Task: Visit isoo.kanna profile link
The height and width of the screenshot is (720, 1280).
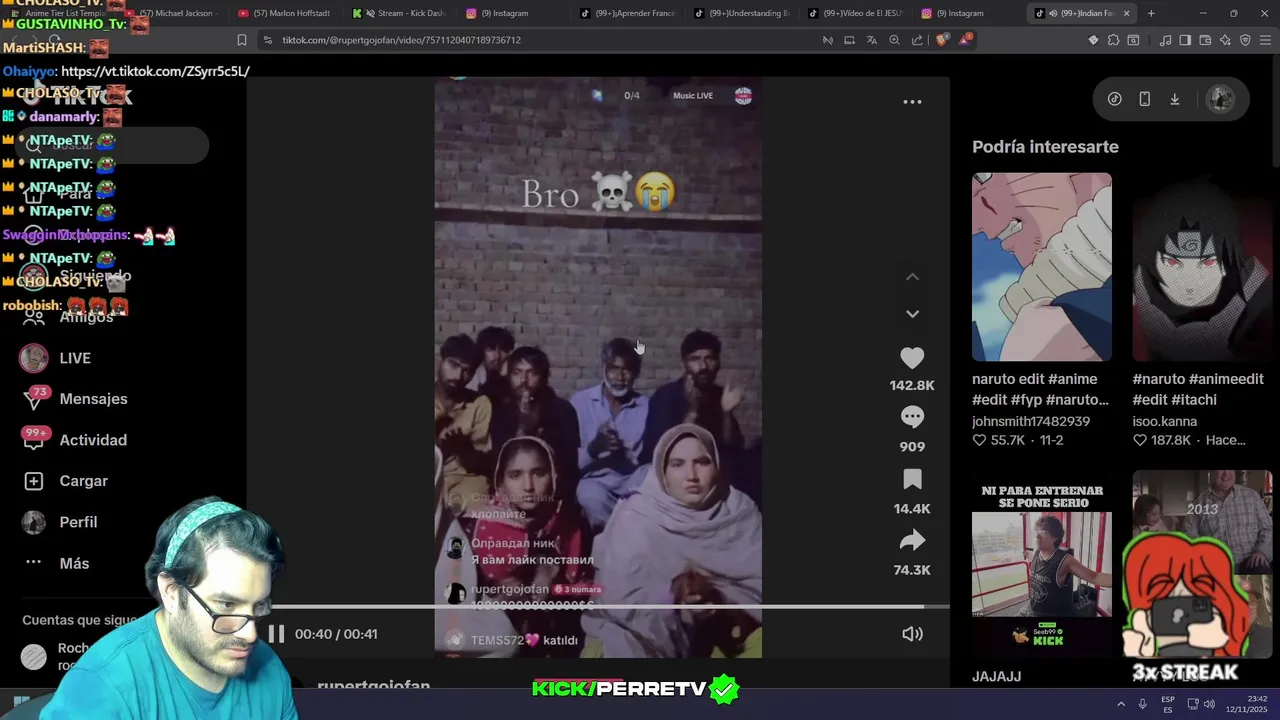Action: (x=1164, y=421)
